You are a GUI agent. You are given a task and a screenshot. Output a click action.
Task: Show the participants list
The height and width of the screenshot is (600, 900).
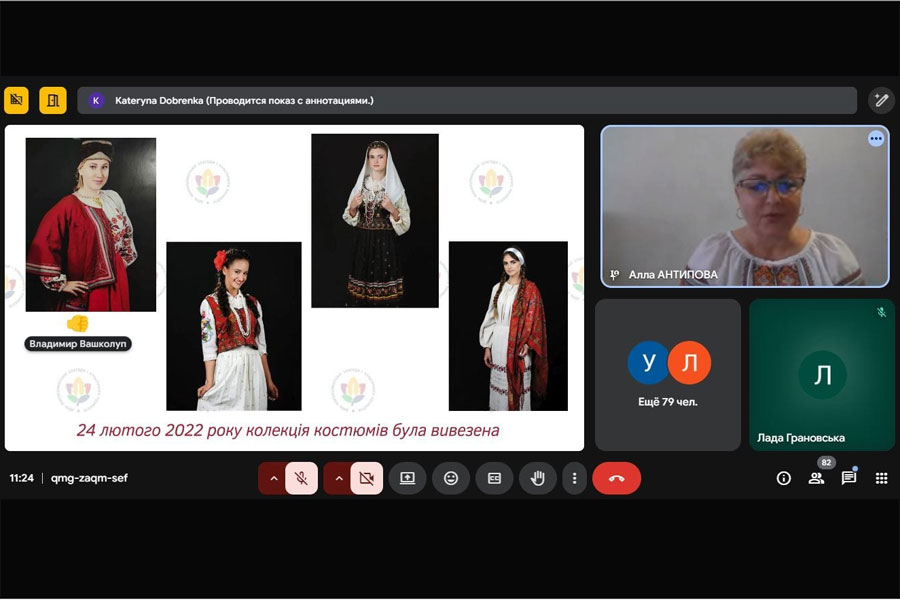pos(816,478)
